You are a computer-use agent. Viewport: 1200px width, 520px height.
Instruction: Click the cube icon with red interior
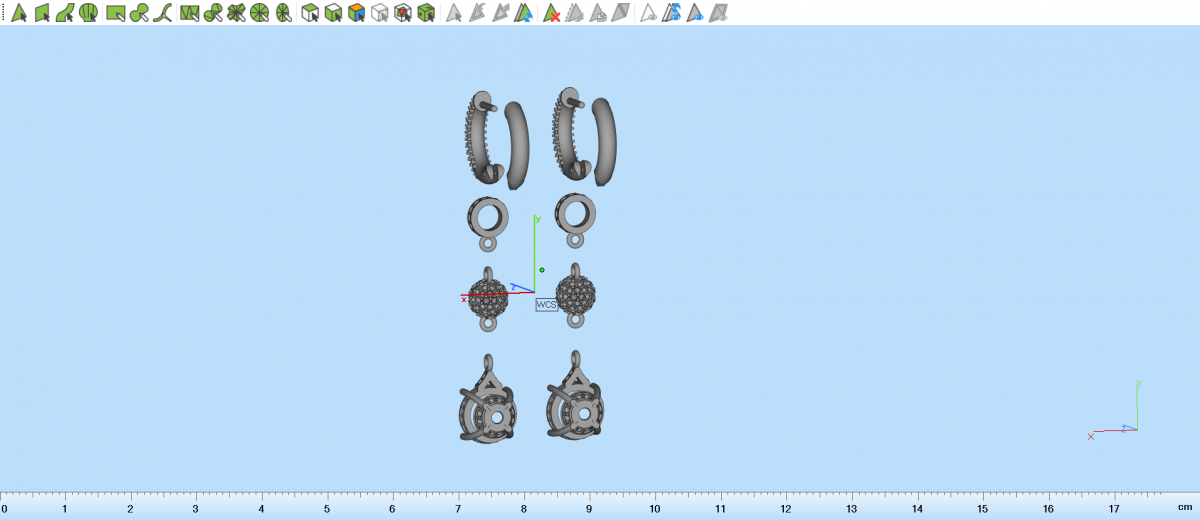click(402, 13)
